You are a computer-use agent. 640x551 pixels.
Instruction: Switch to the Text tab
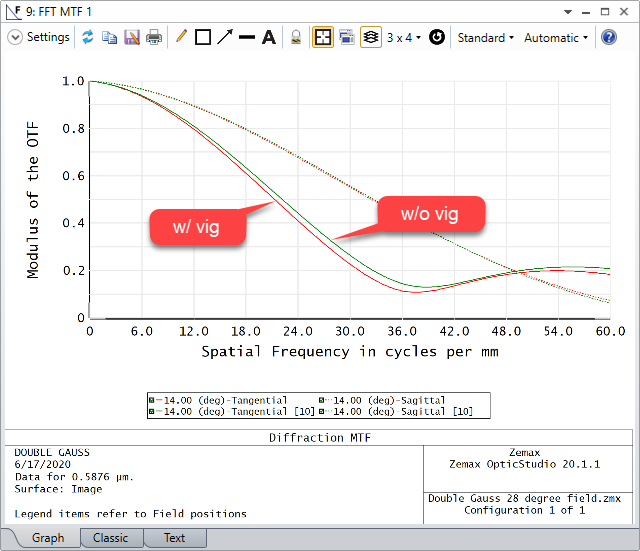[x=174, y=538]
